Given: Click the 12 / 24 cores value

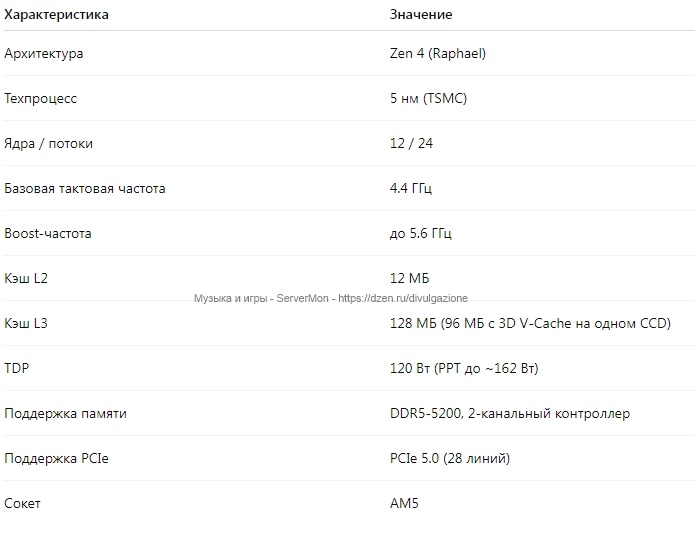Looking at the screenshot, I should point(411,144).
